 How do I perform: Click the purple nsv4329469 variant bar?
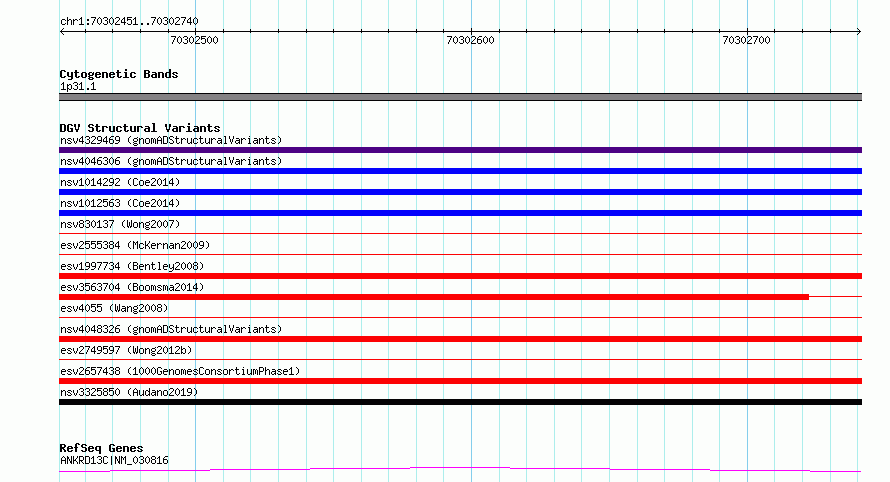coord(460,150)
